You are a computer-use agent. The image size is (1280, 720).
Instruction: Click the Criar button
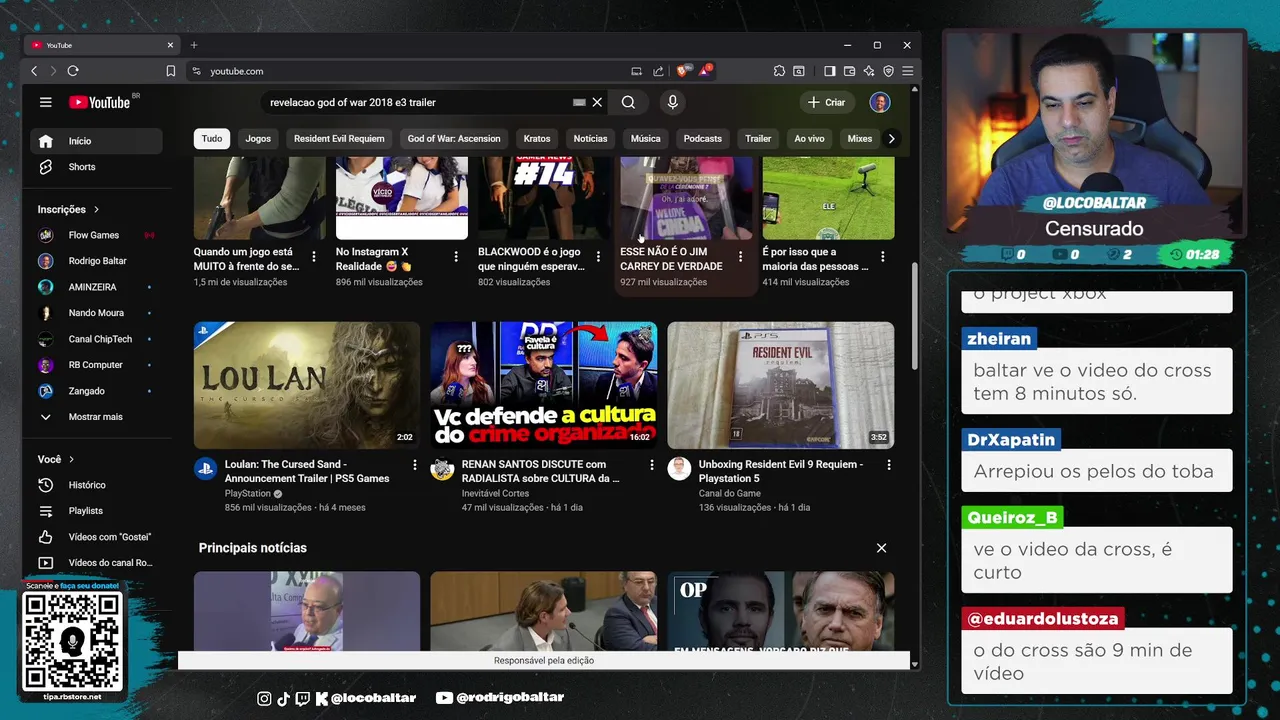pyautogui.click(x=826, y=102)
